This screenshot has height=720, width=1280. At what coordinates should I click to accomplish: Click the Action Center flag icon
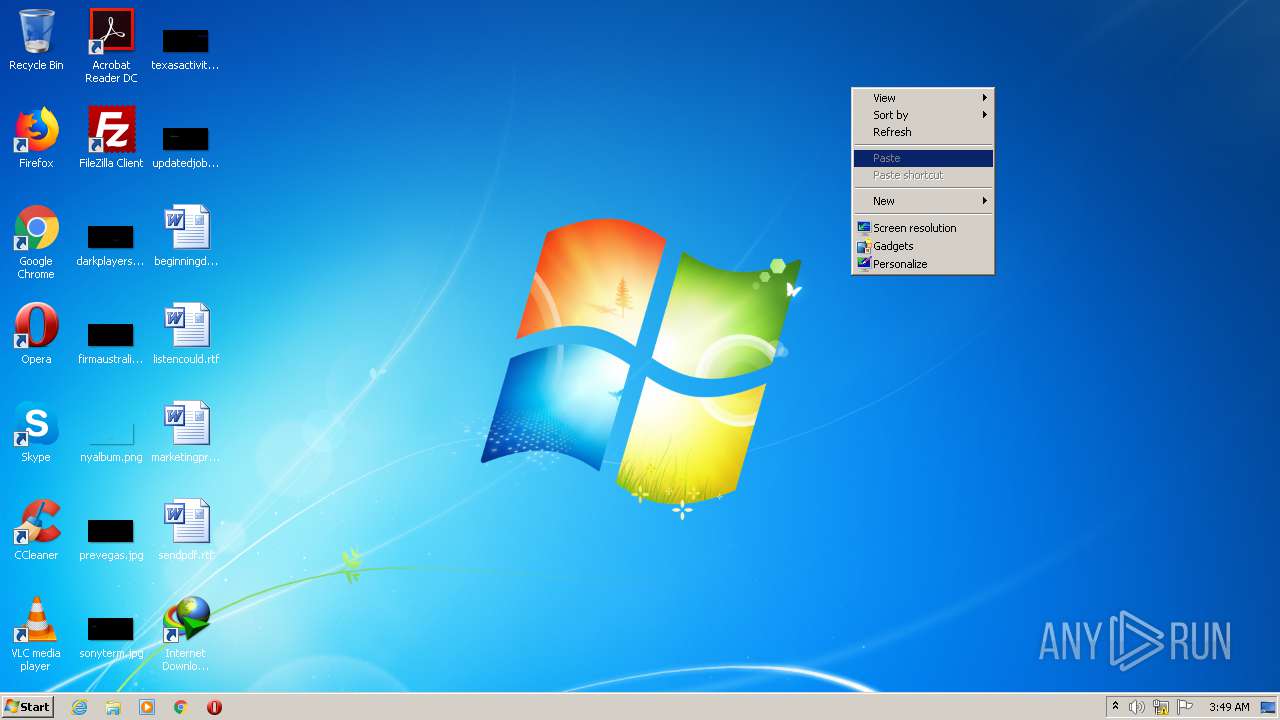(1185, 707)
